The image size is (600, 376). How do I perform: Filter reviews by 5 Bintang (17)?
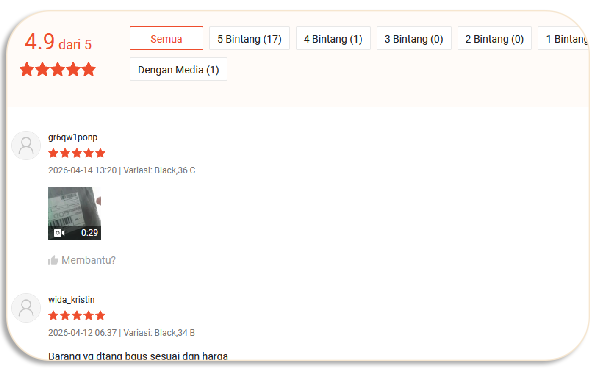[x=249, y=38]
